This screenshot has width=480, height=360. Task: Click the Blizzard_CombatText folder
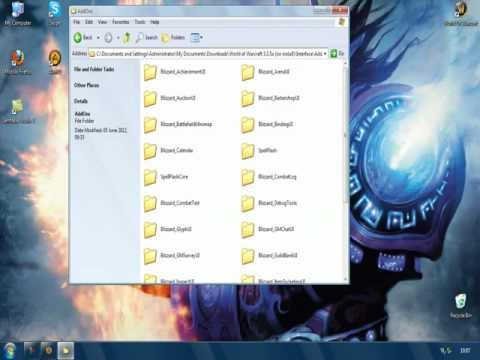(x=172, y=203)
